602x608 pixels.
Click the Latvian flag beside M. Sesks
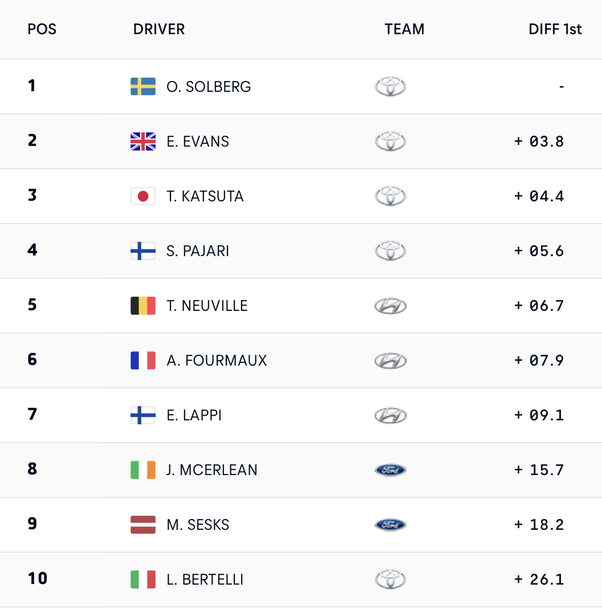pyautogui.click(x=143, y=525)
